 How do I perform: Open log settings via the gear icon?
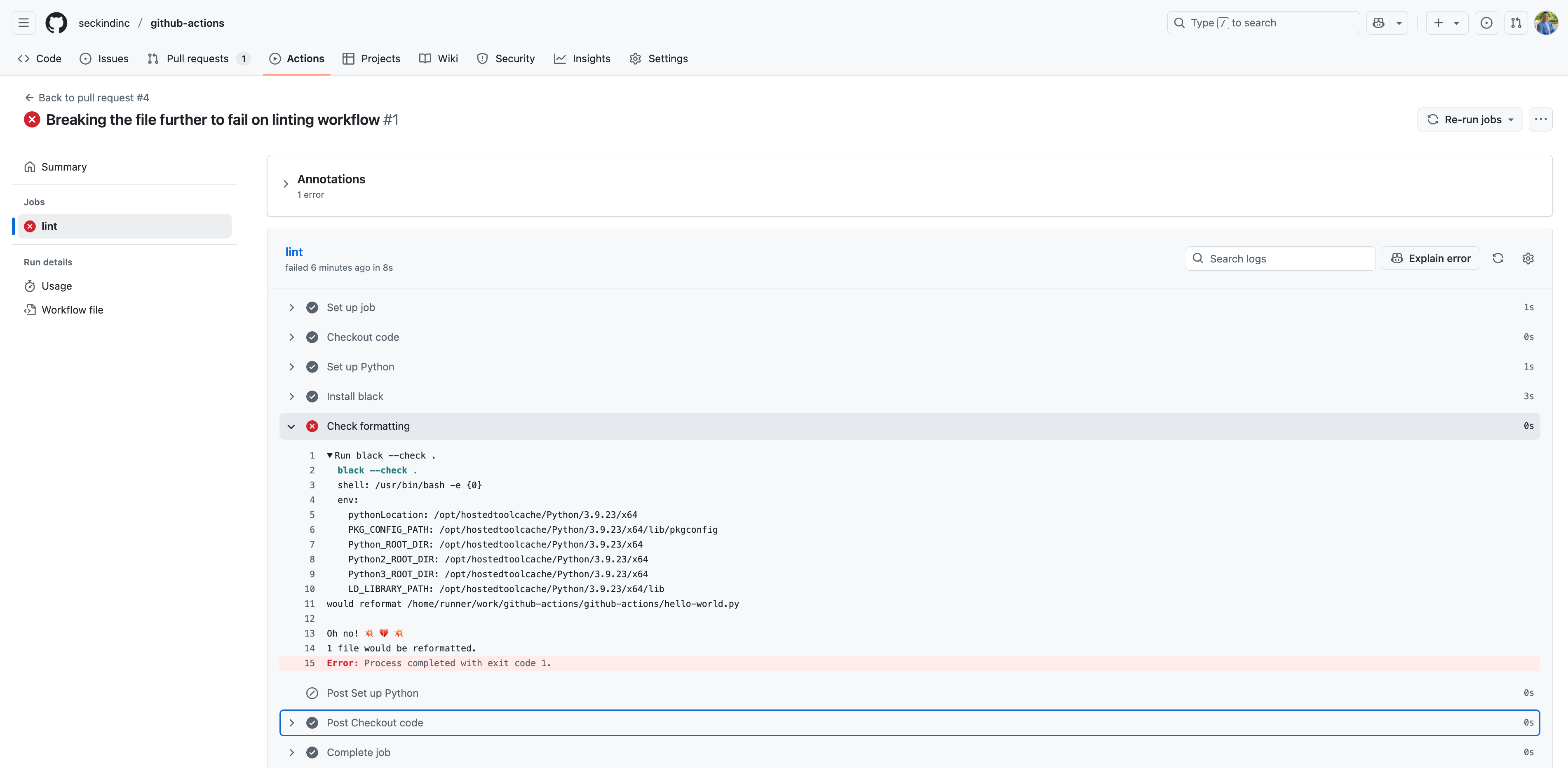(1528, 258)
